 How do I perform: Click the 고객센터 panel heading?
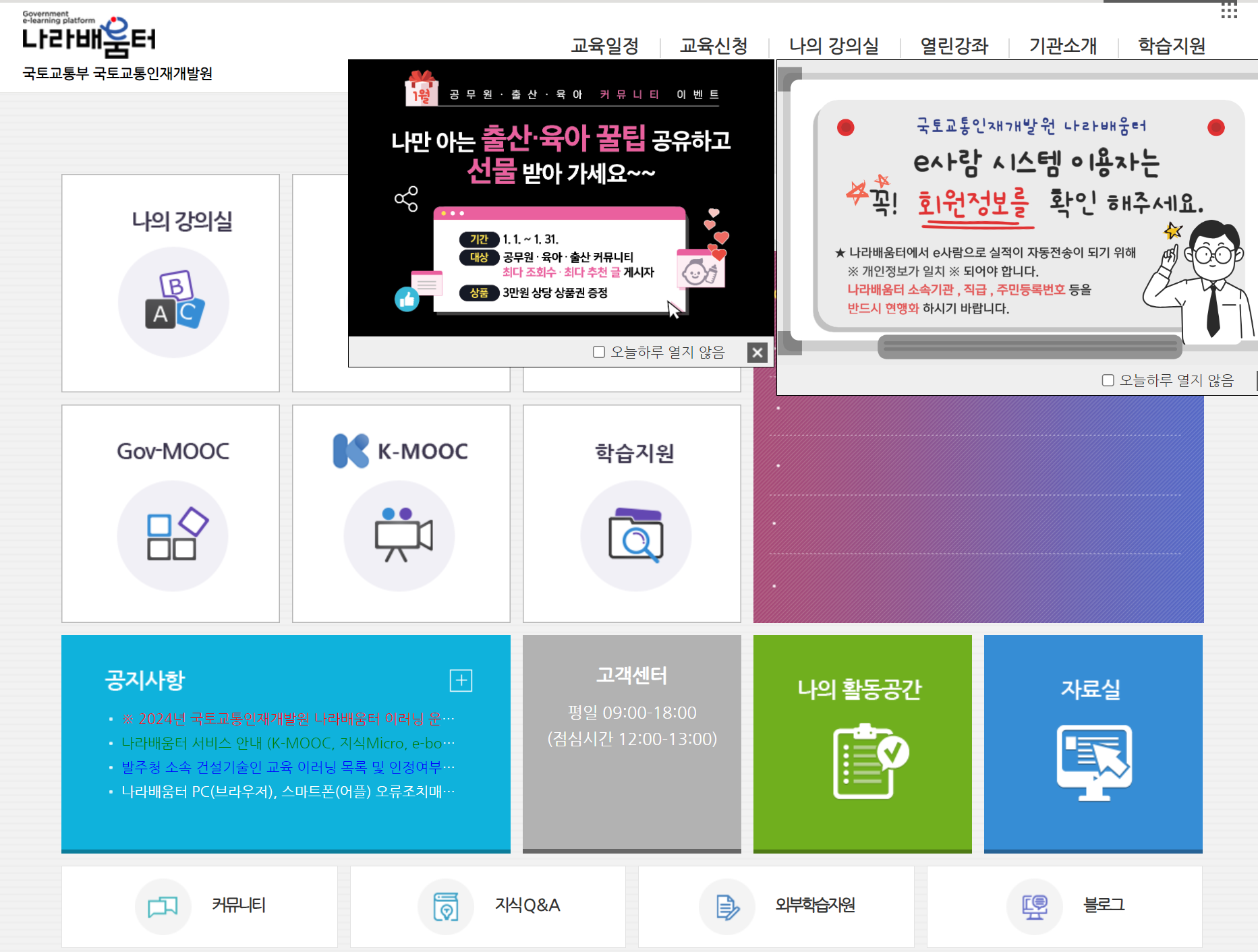click(631, 675)
